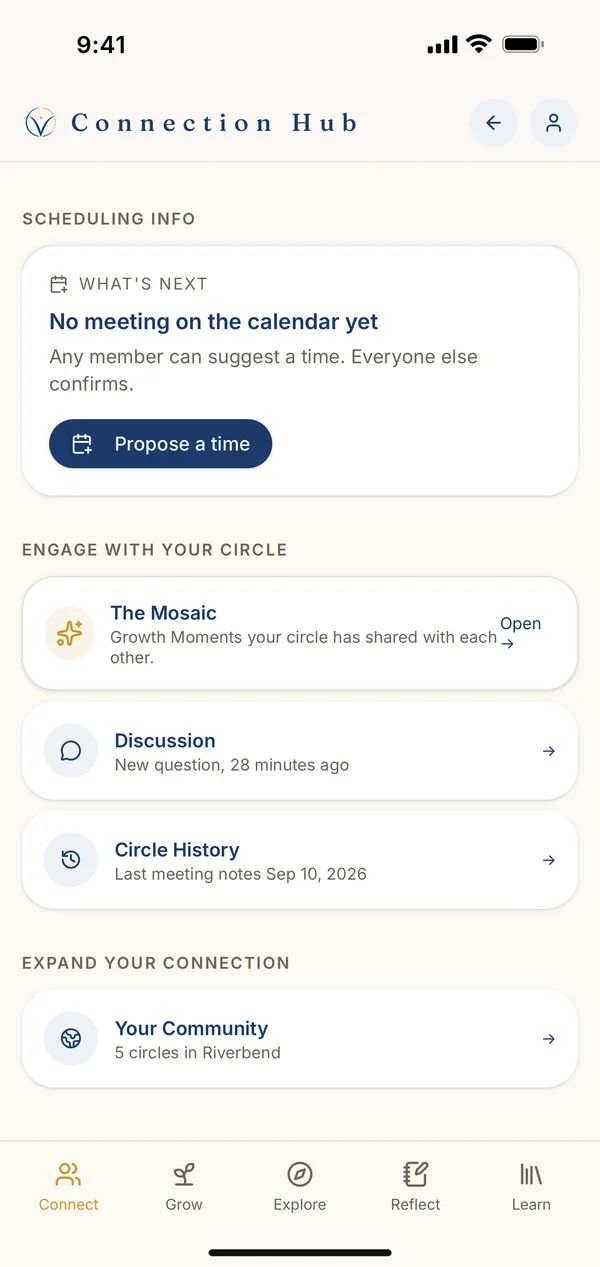Switch to the Grow tab
The height and width of the screenshot is (1267, 600).
click(x=184, y=1187)
